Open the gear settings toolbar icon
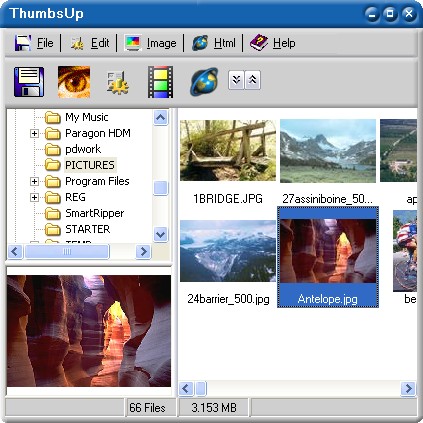Screen dimensions: 423x423 [118, 82]
